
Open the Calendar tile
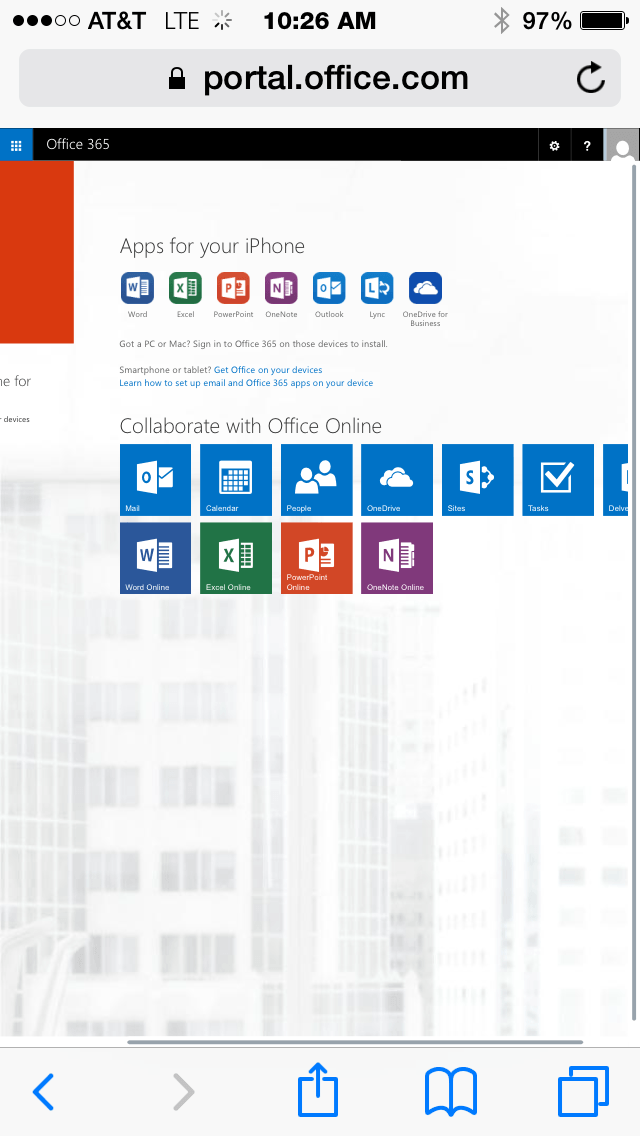click(x=236, y=480)
